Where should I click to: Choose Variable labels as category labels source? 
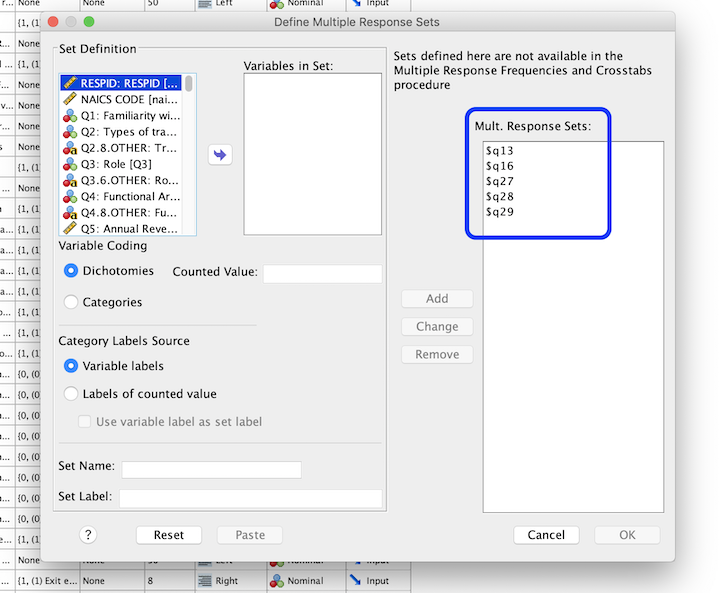coord(71,366)
